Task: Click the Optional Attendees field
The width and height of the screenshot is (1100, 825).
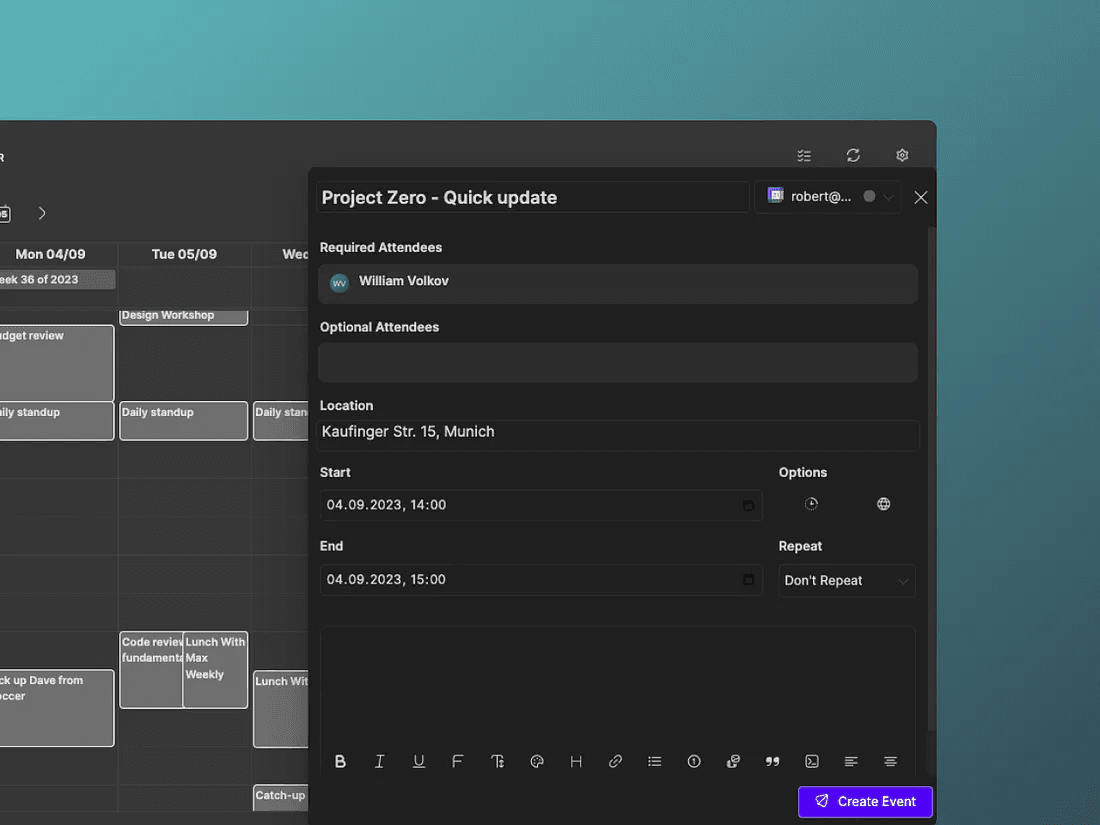Action: tap(617, 363)
